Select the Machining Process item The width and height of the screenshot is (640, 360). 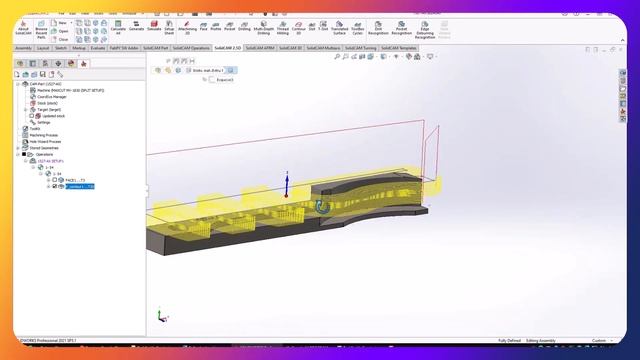[40, 135]
